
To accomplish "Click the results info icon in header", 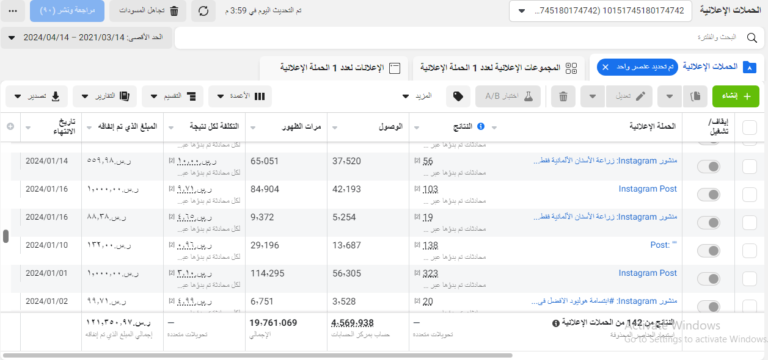I will (x=480, y=126).
